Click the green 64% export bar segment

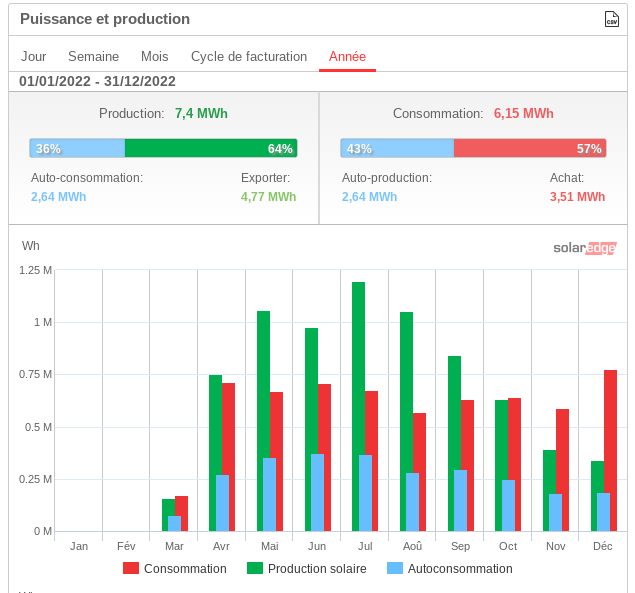[x=210, y=148]
